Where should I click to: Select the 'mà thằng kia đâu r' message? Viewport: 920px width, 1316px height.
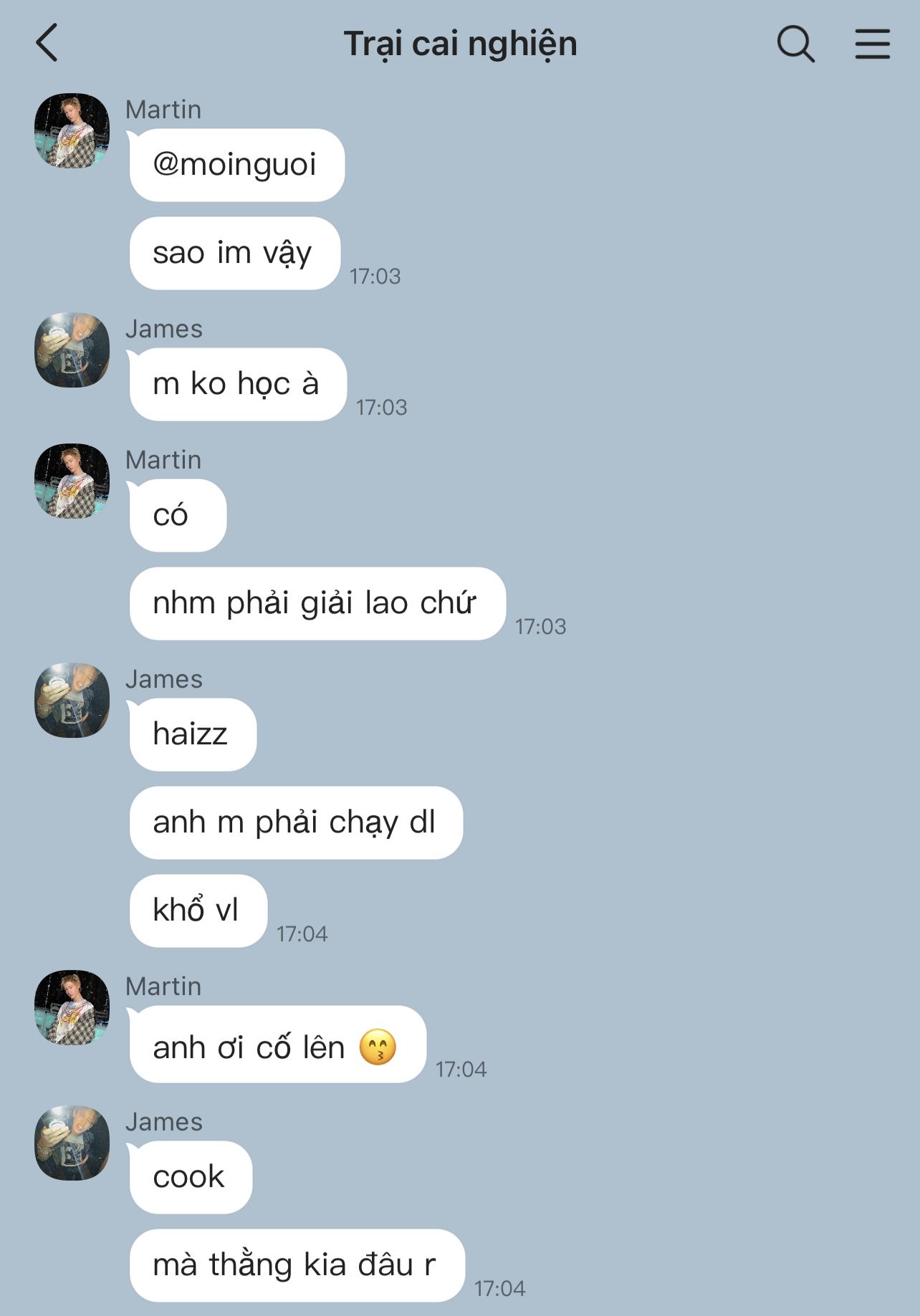point(297,1265)
